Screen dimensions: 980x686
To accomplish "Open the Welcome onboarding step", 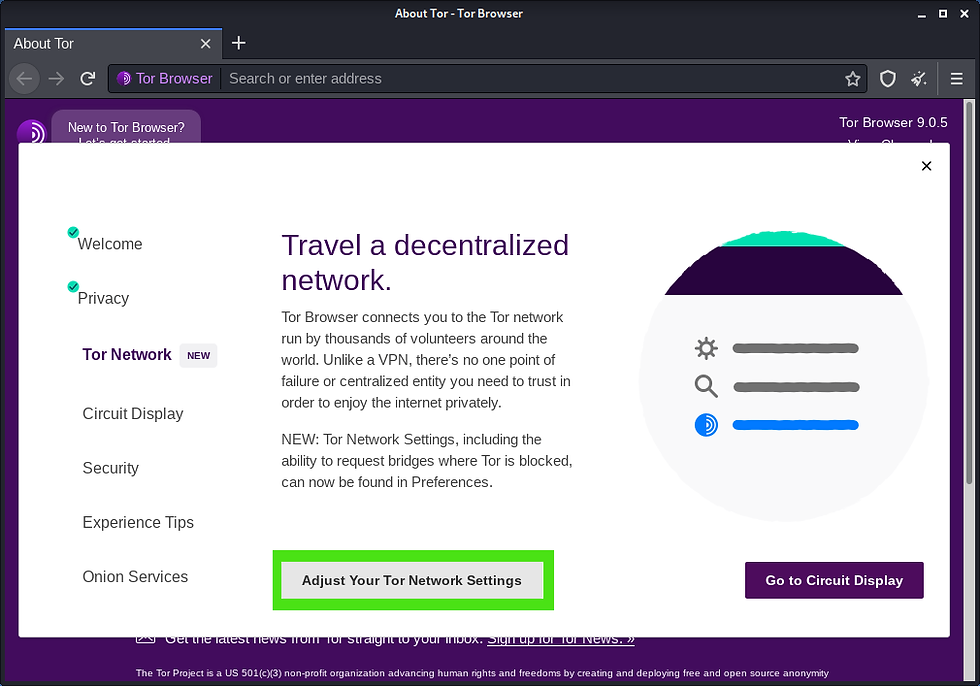I will 109,244.
